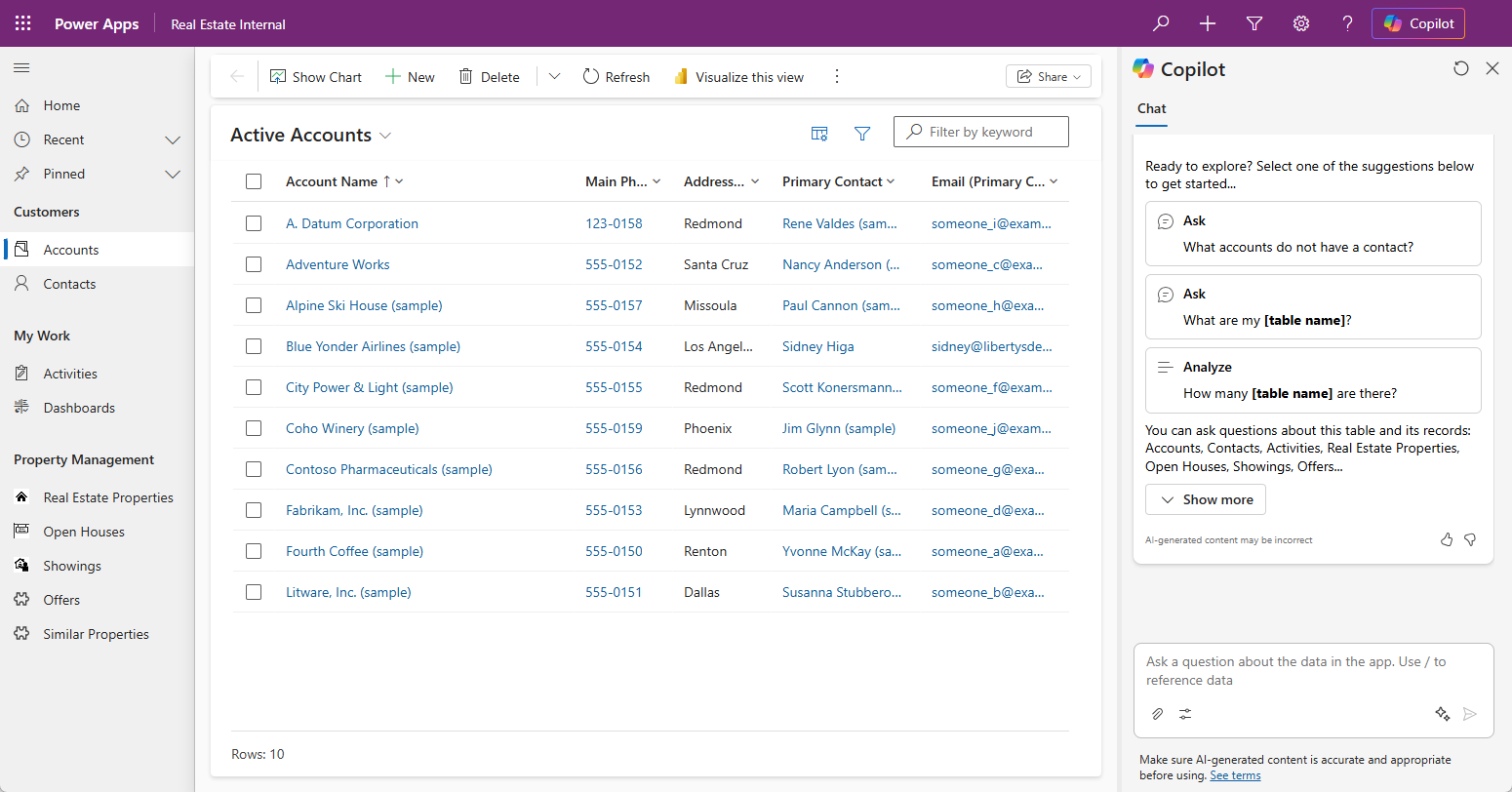Viewport: 1512px width, 792px height.
Task: Click the Copilot attach paperclip icon
Action: pyautogui.click(x=1157, y=714)
